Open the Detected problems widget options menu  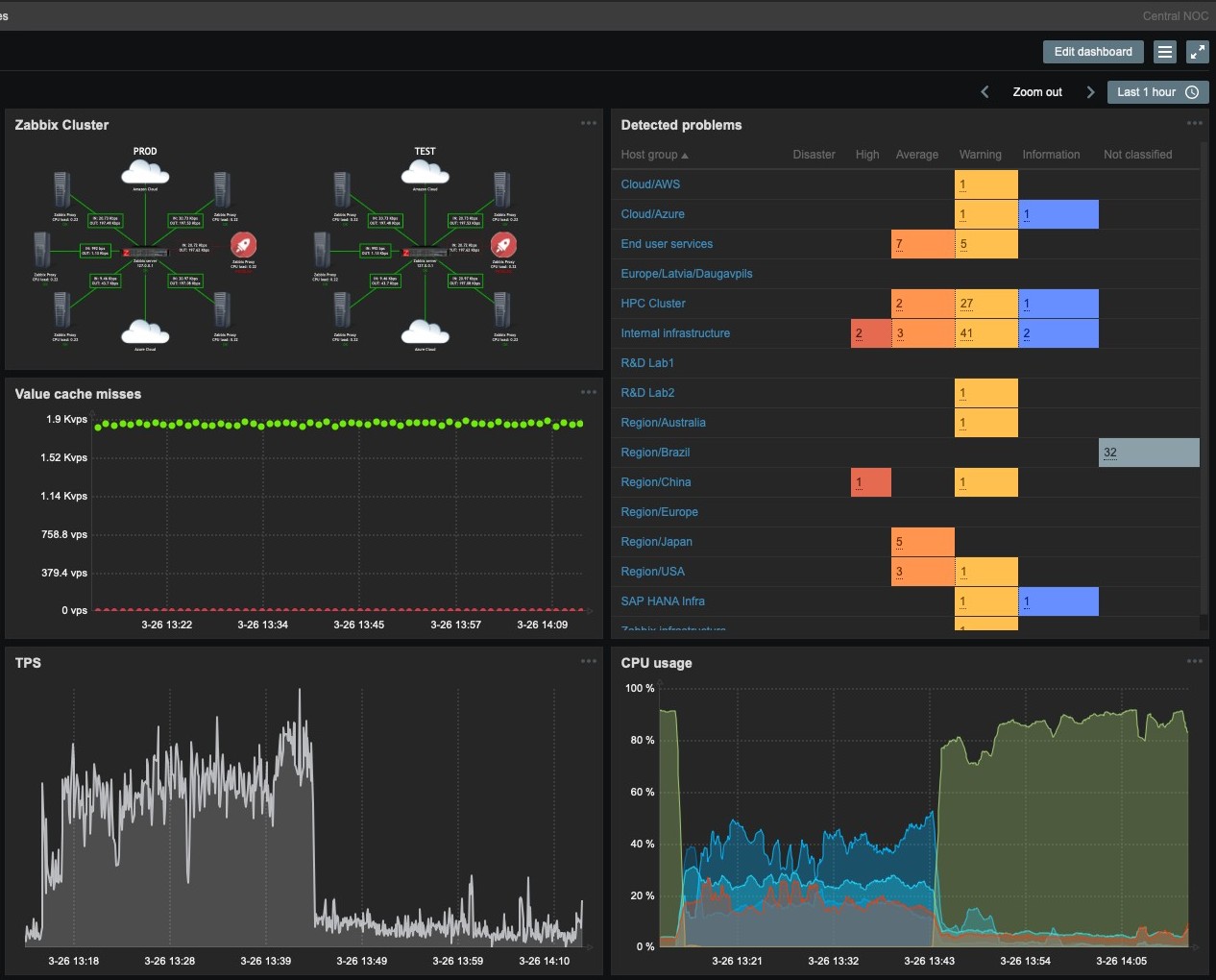point(1195,122)
